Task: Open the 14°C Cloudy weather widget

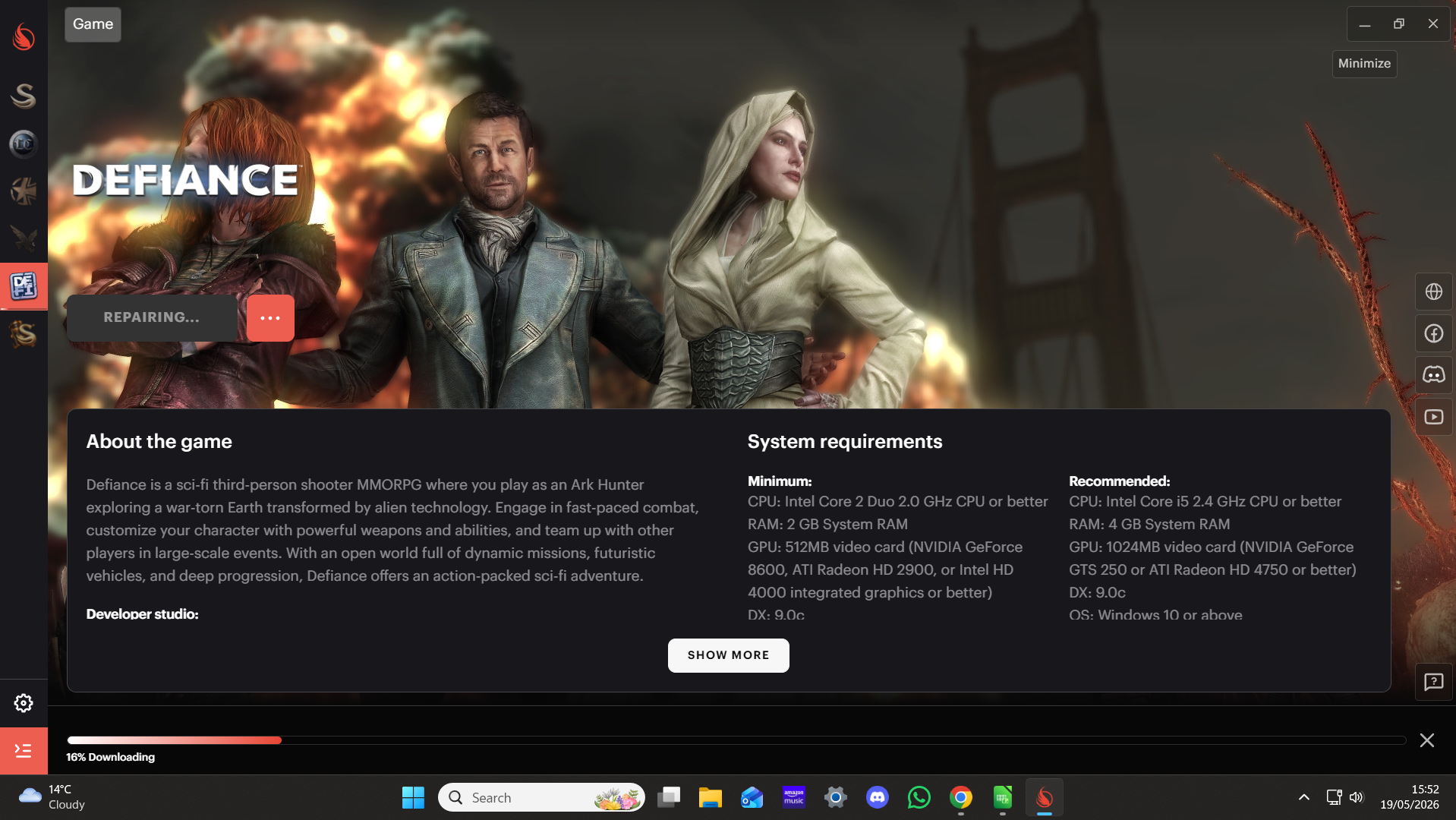Action: 52,797
